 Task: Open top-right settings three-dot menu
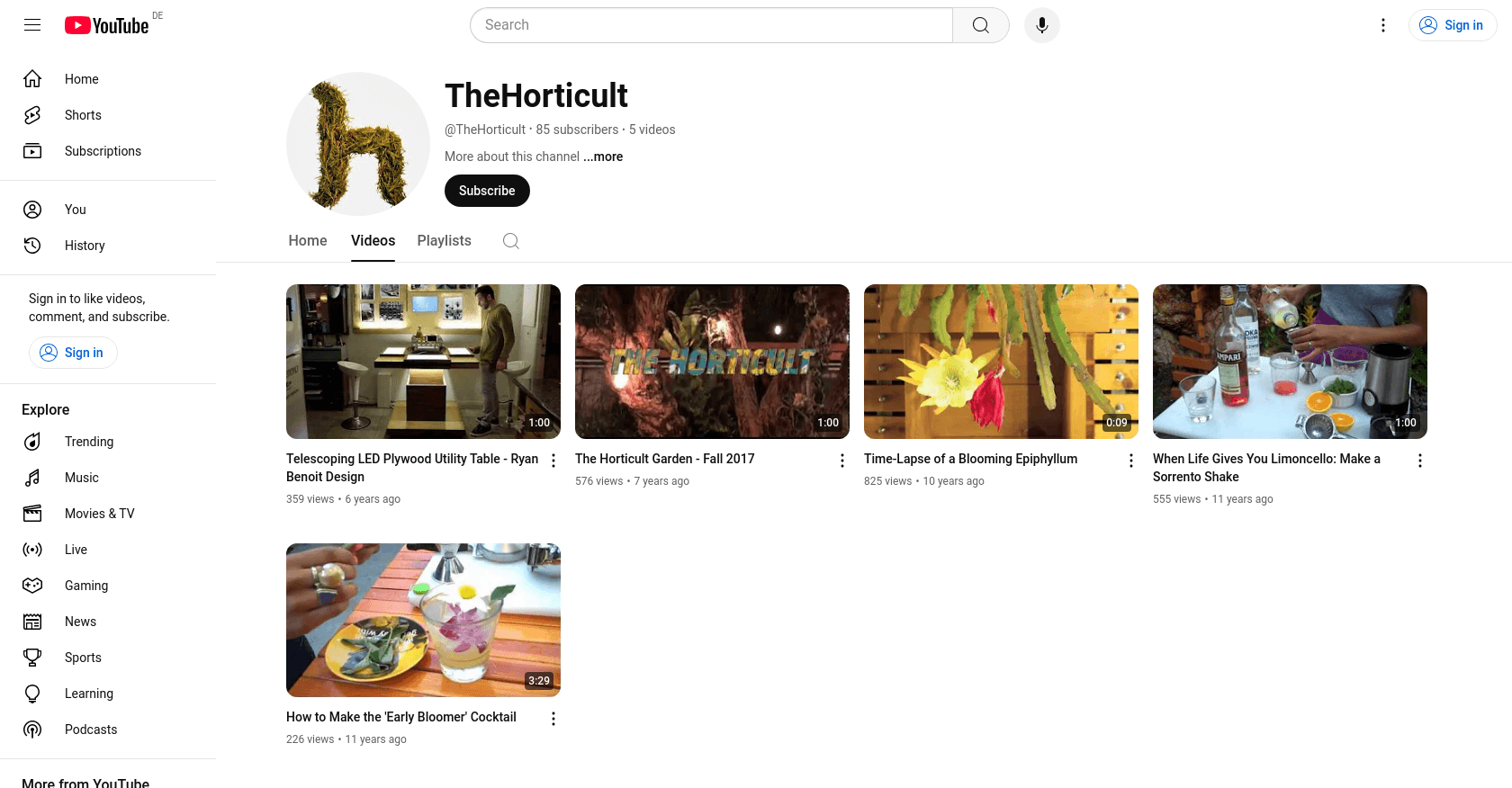(1383, 25)
